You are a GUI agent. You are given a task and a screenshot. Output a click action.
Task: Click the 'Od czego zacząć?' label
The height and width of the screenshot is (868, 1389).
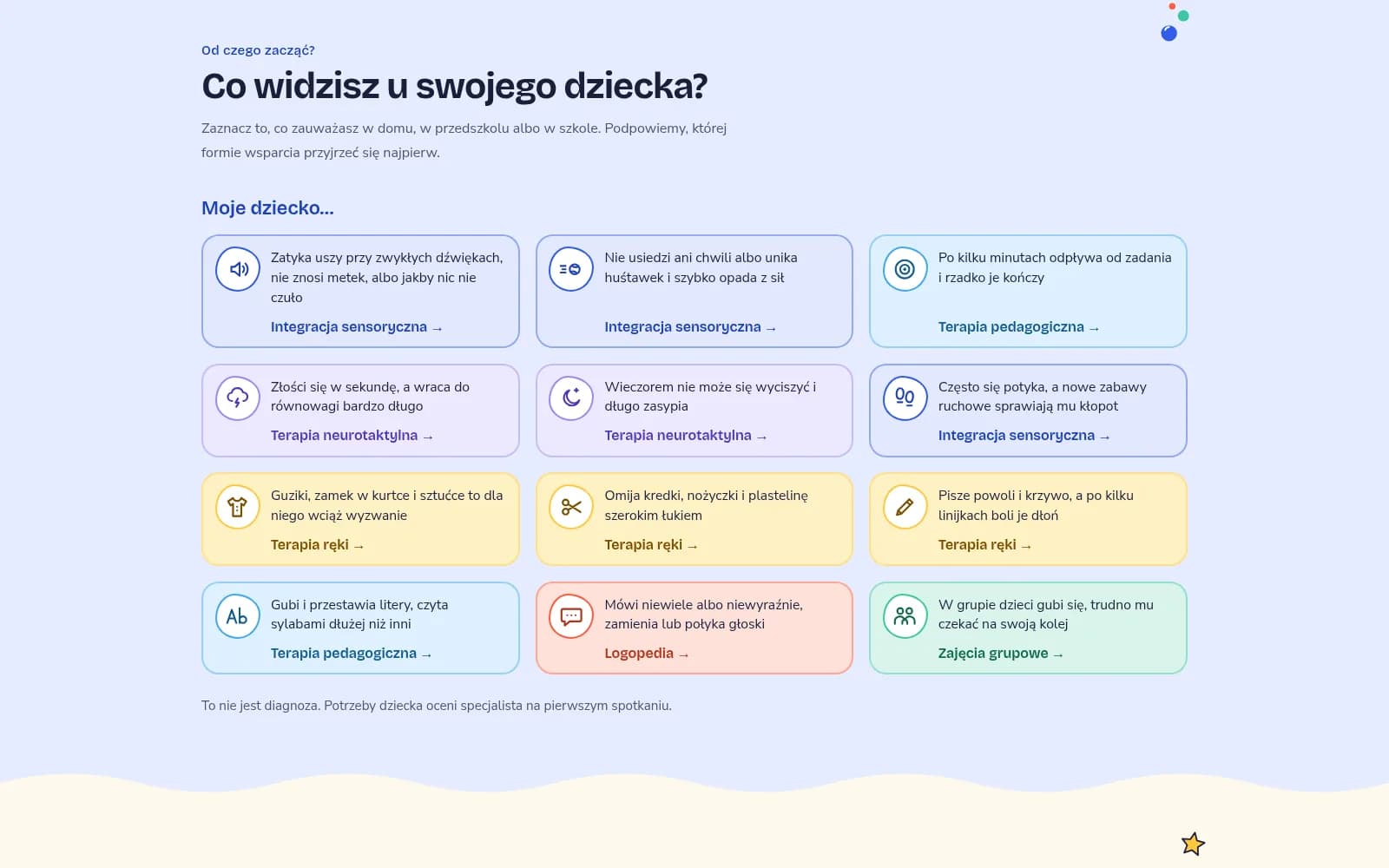tap(258, 50)
